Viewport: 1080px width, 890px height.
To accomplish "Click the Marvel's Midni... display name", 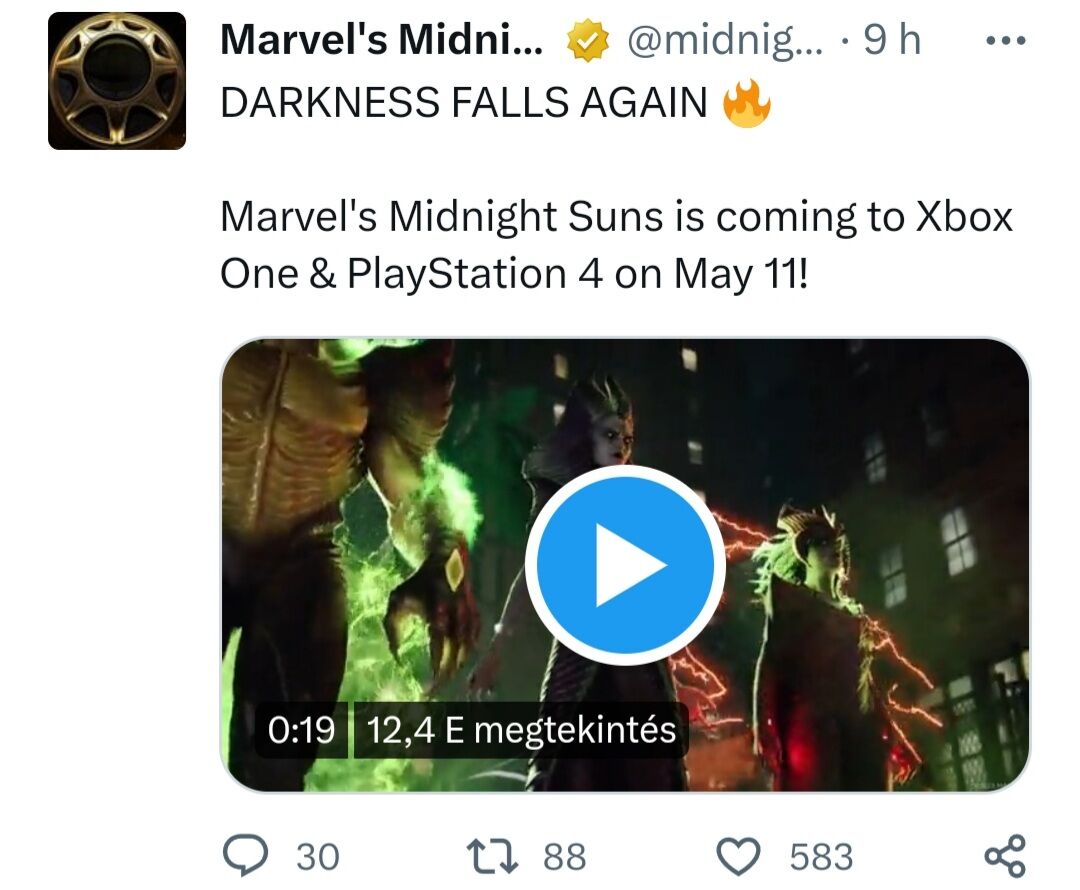I will [x=383, y=41].
